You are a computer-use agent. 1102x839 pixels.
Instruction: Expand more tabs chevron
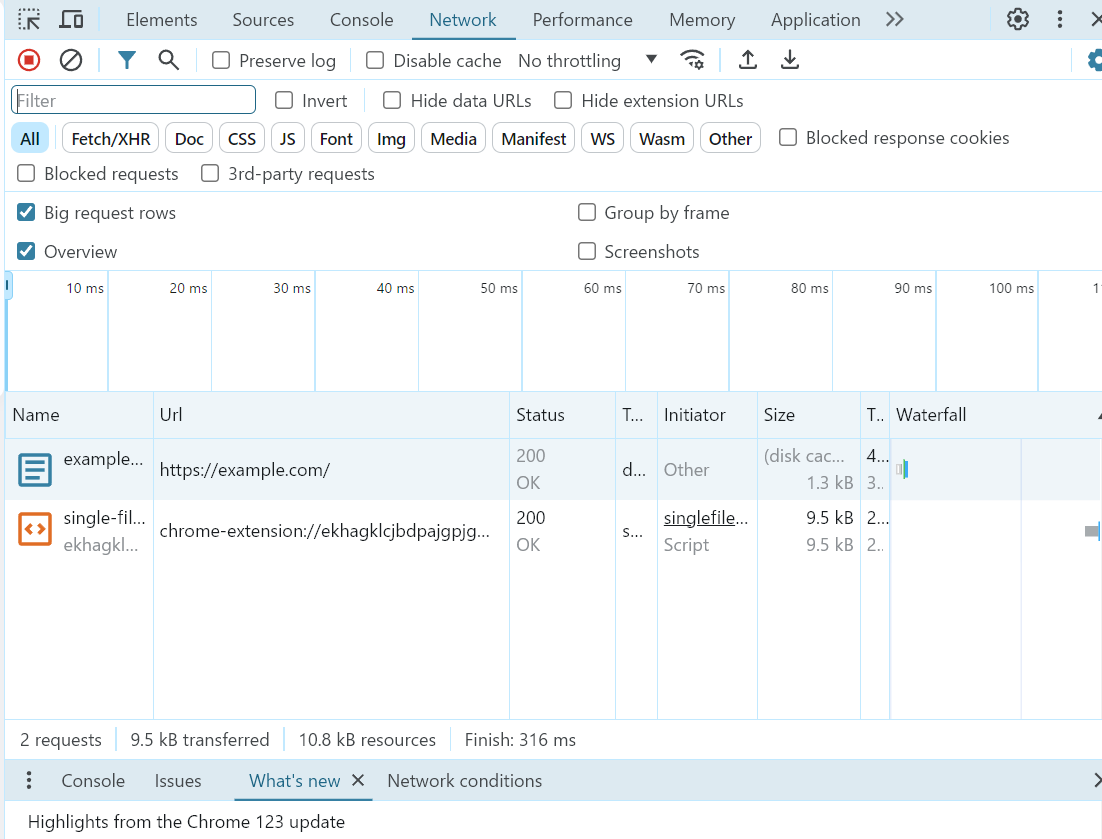tap(894, 19)
